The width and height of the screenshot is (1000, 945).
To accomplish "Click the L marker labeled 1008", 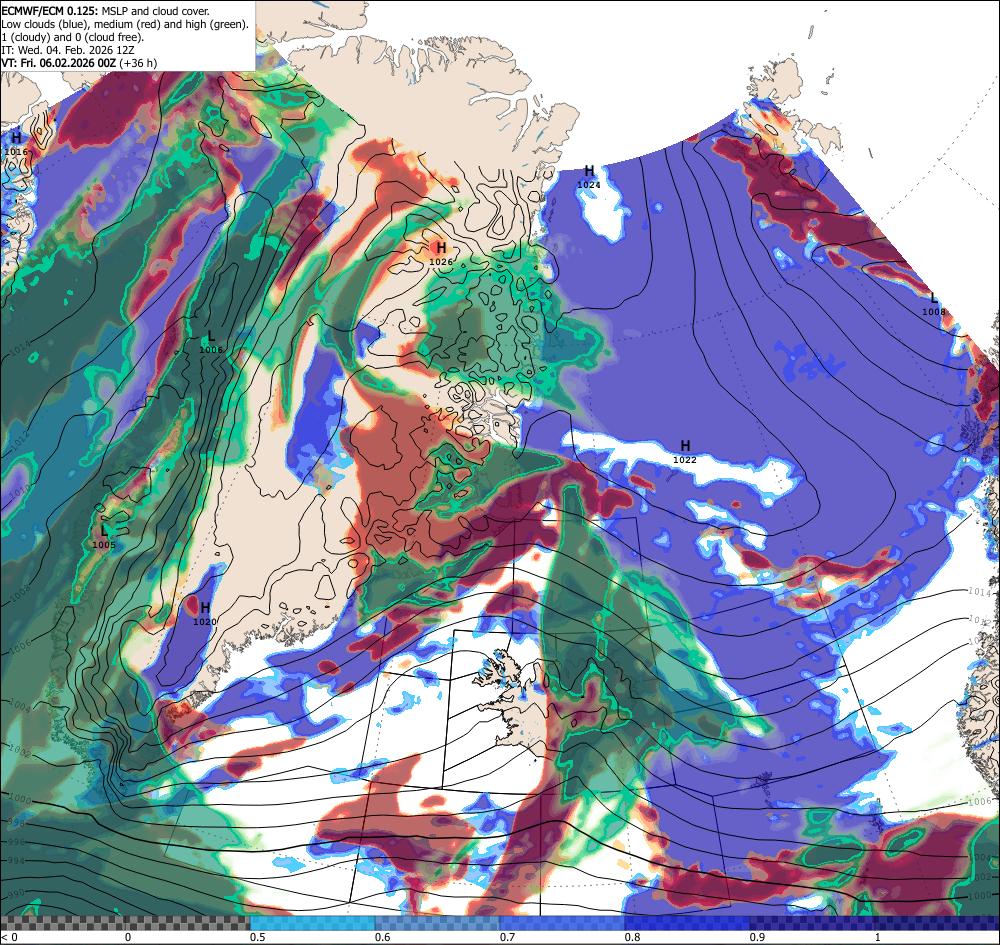I will point(934,298).
